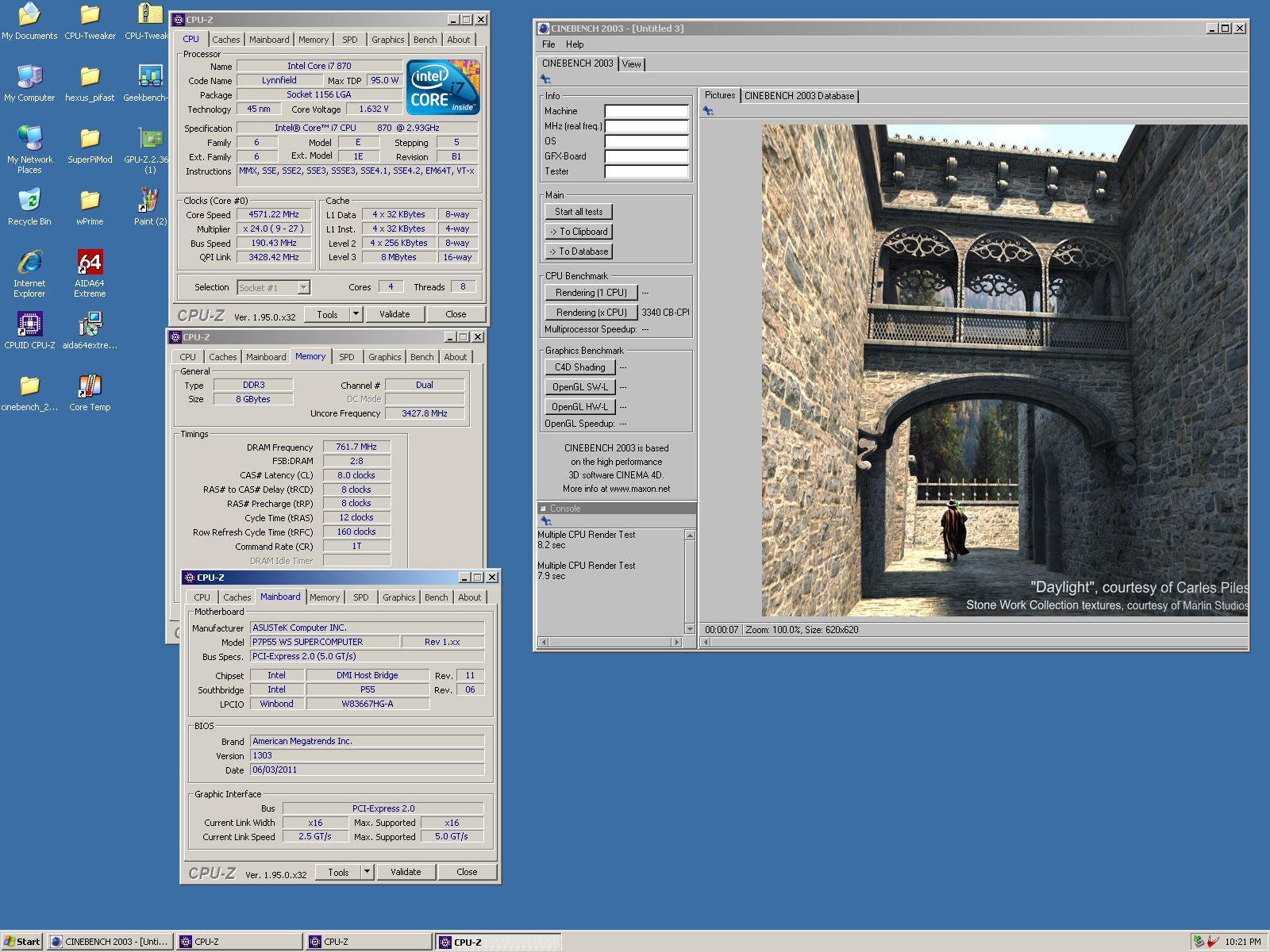The height and width of the screenshot is (952, 1270).
Task: Select Graphics tab in Memory CPU-Z window
Action: point(384,357)
